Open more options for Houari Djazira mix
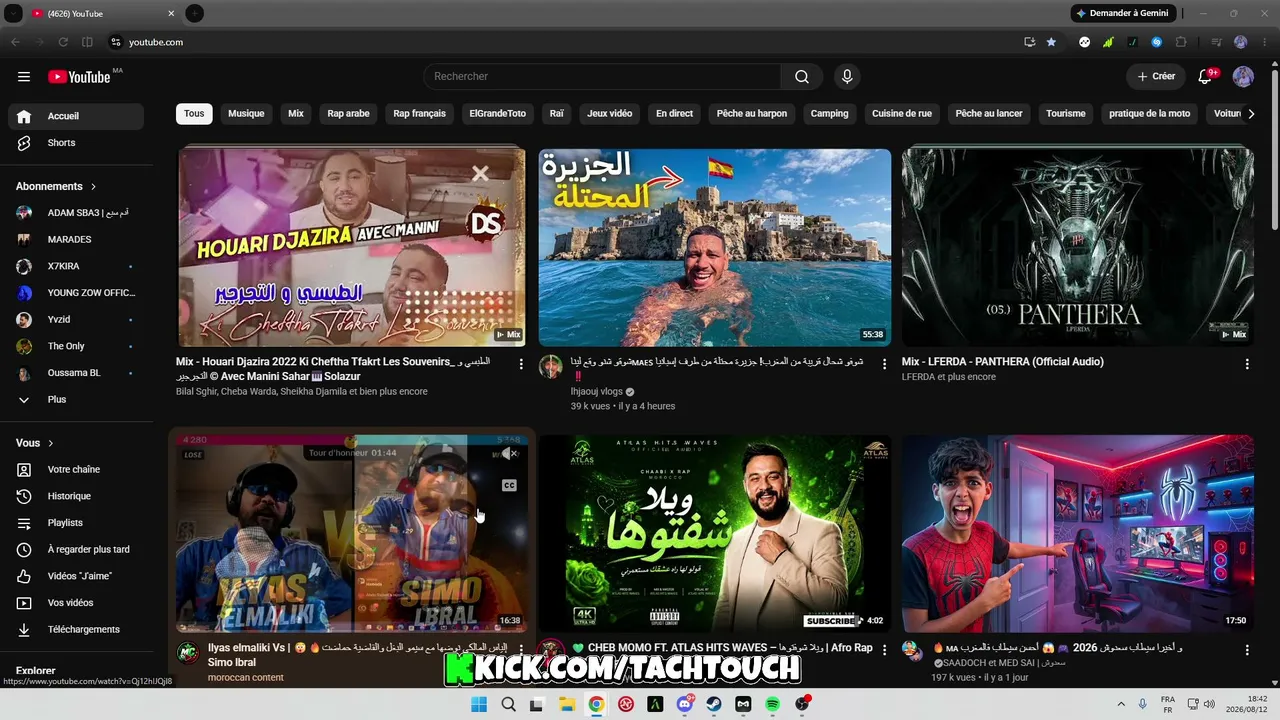This screenshot has width=1280, height=720. coord(521,365)
